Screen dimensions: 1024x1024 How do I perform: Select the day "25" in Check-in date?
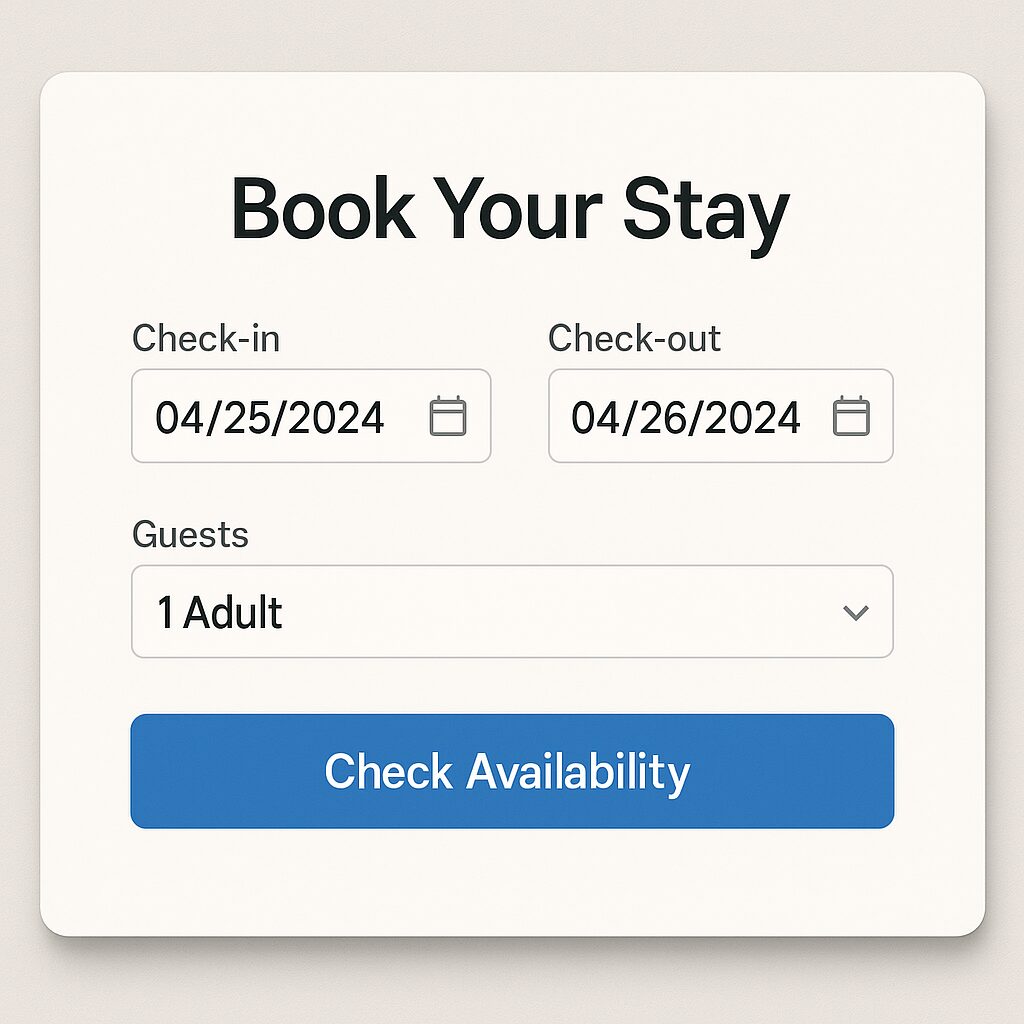coord(246,417)
